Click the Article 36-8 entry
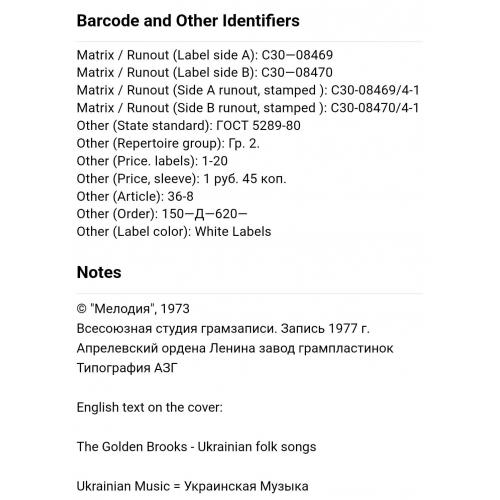This screenshot has height=500, width=500. pyautogui.click(x=135, y=196)
